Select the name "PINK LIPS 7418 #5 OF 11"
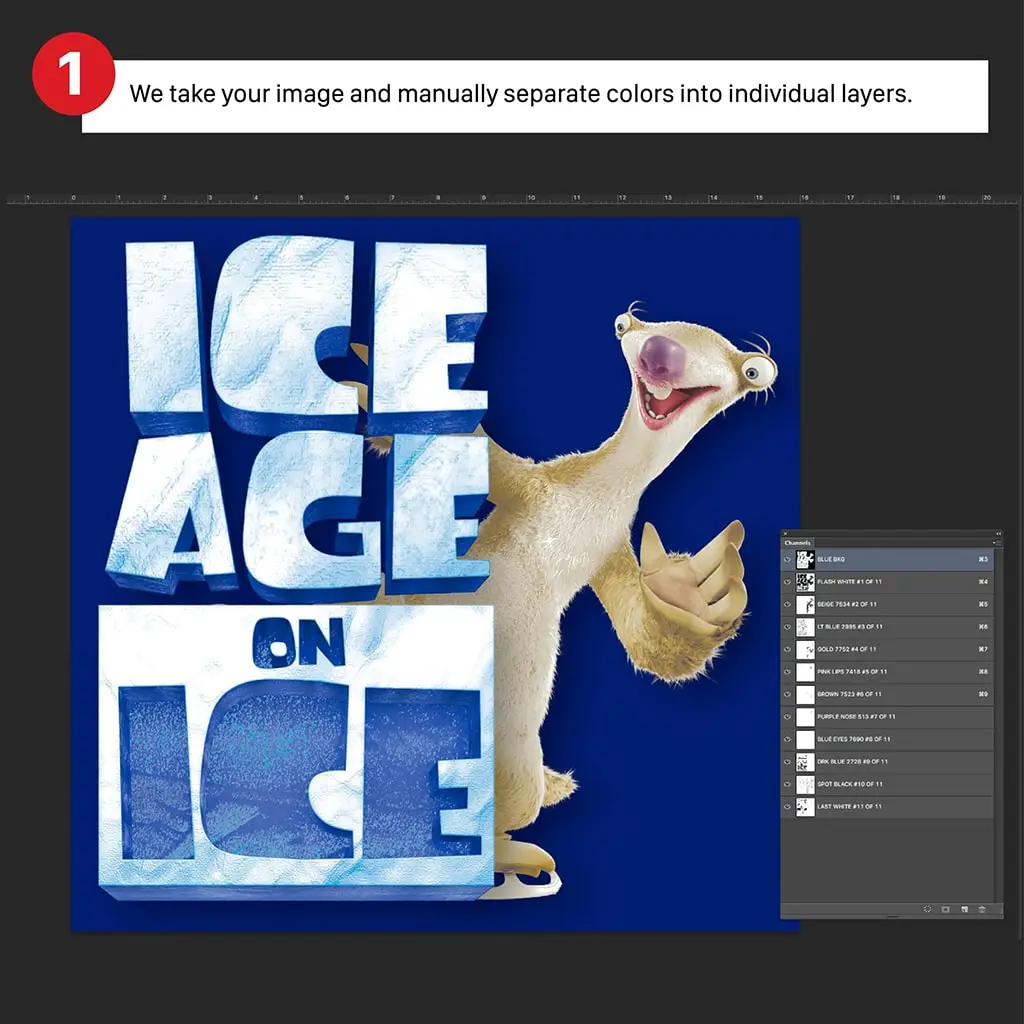This screenshot has width=1024, height=1024. [x=852, y=672]
